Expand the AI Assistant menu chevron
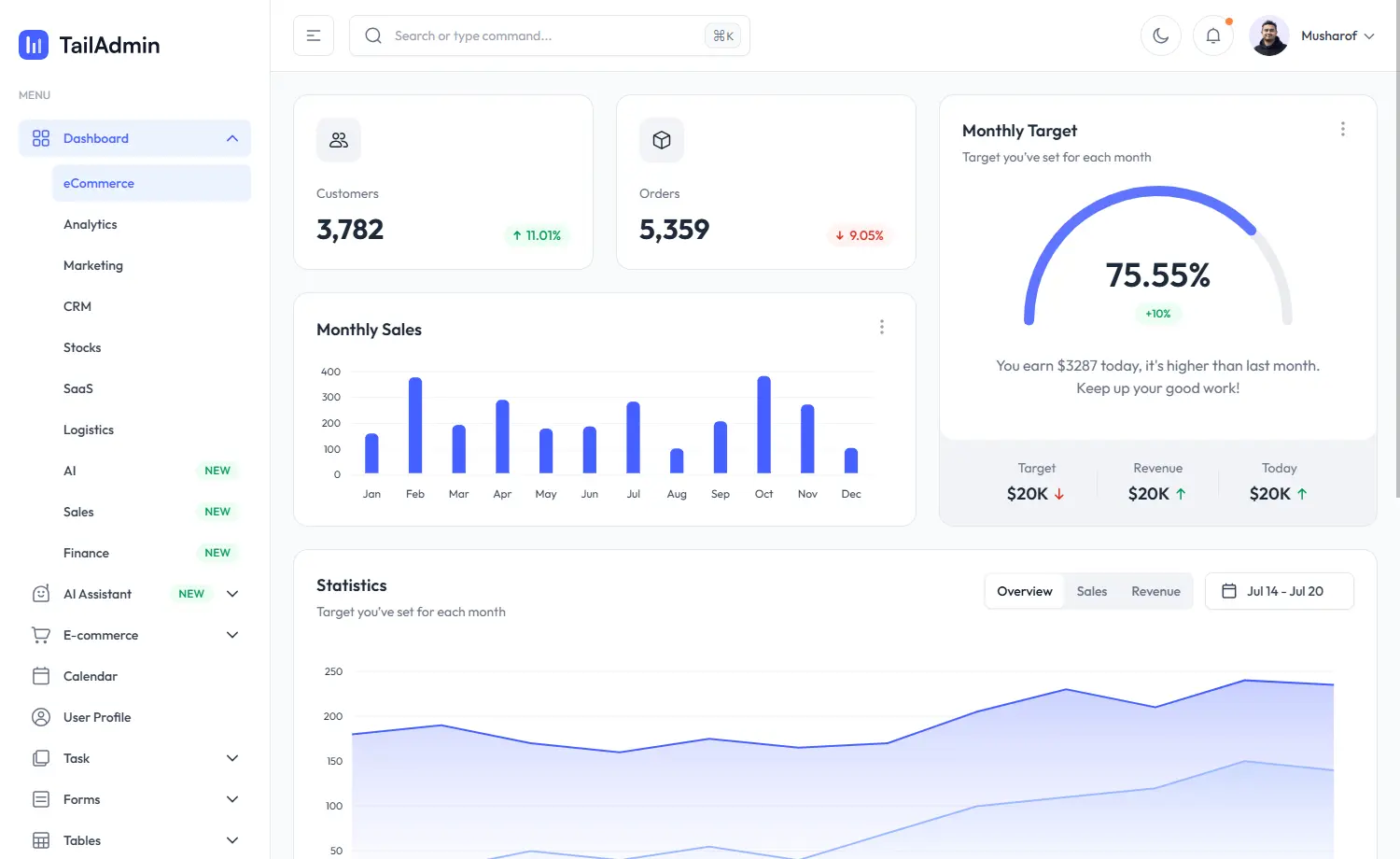This screenshot has width=1400, height=859. point(232,594)
